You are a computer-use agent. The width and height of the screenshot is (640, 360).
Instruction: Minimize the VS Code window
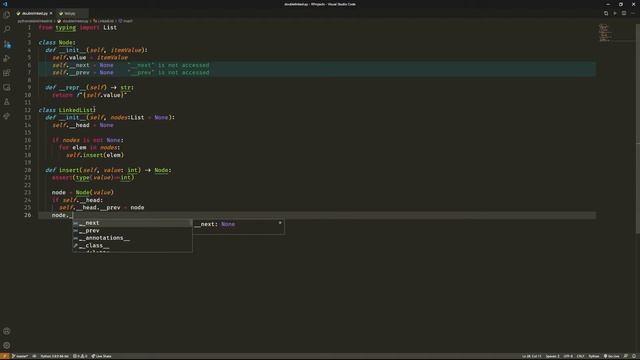click(x=608, y=4)
